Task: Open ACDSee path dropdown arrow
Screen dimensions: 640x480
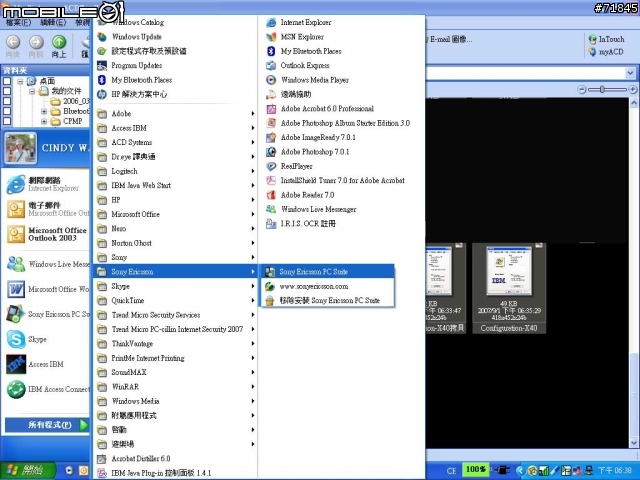Action: 631,73
